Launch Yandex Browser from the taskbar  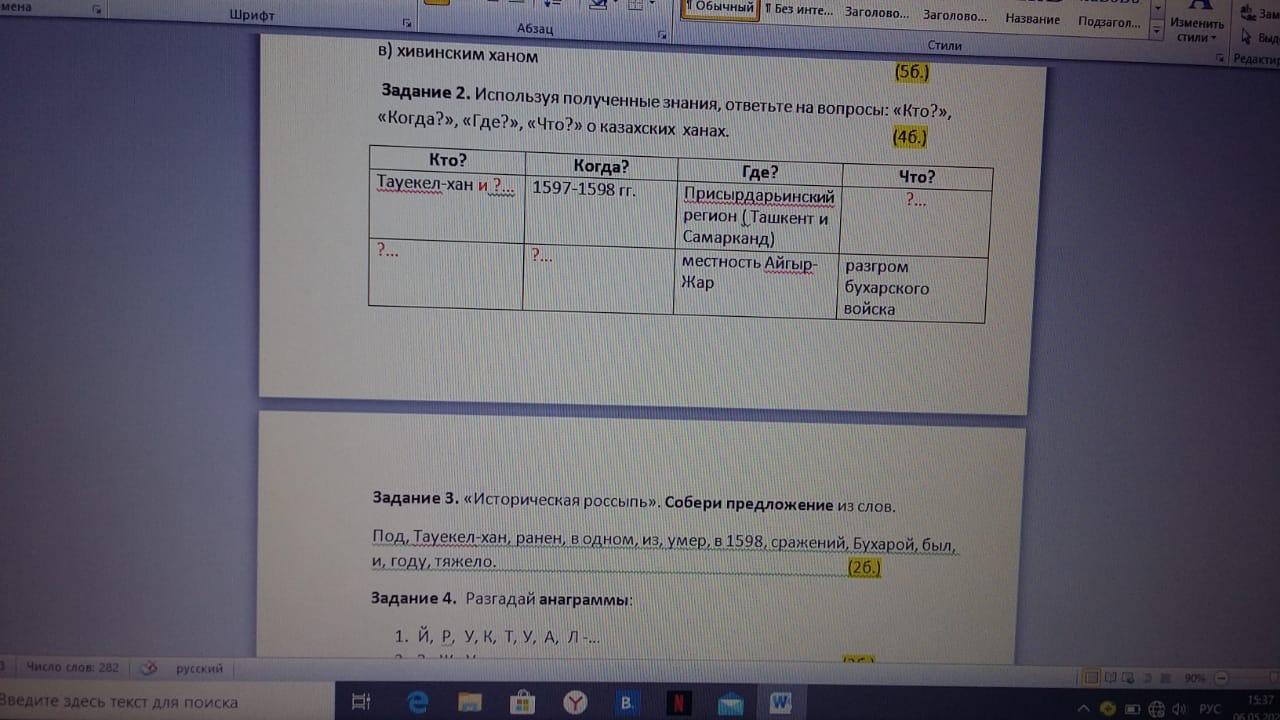pos(574,702)
